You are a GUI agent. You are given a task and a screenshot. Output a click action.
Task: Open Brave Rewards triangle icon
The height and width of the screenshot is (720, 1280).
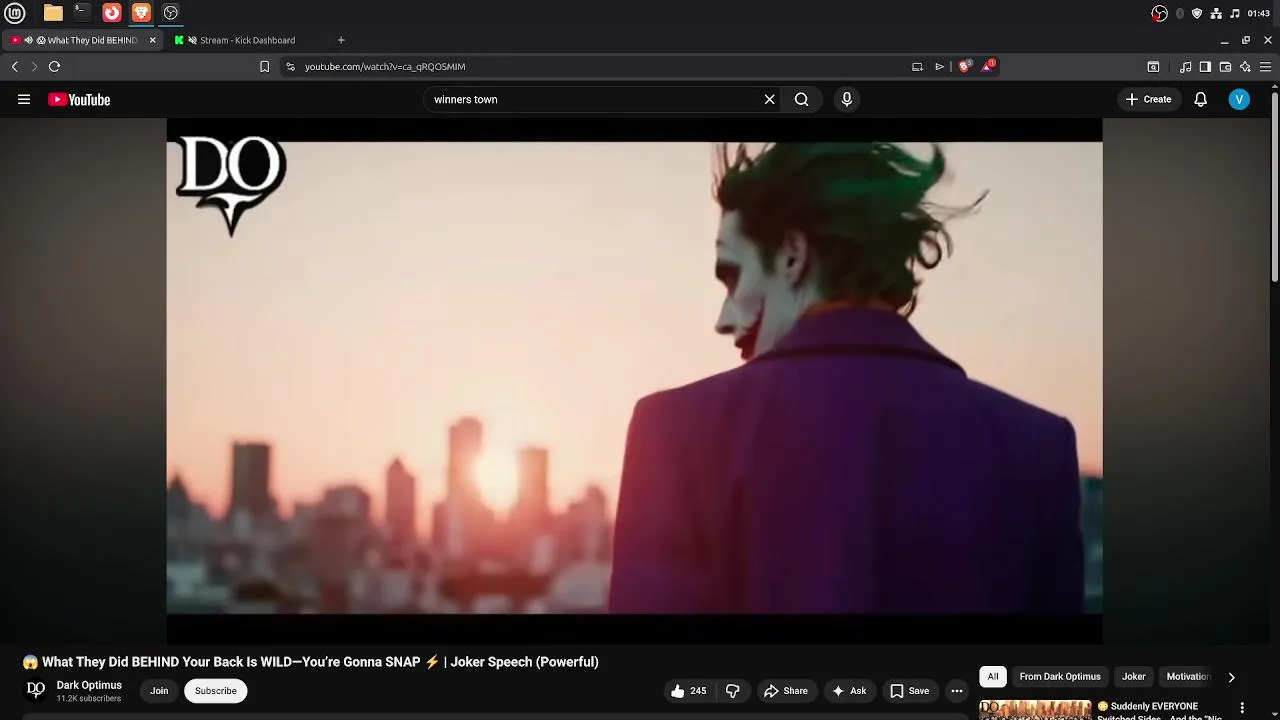[988, 66]
